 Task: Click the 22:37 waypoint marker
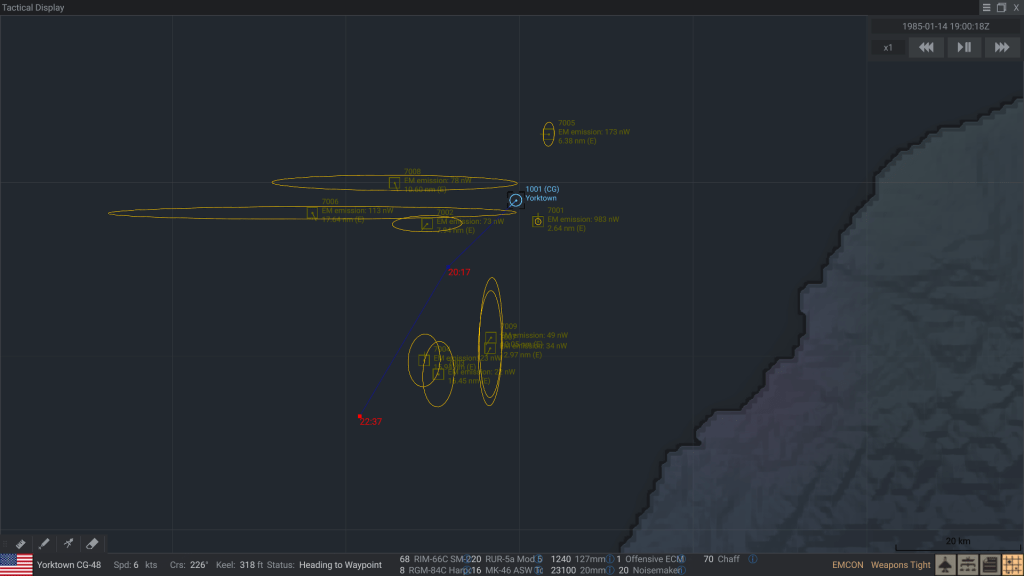pos(360,416)
